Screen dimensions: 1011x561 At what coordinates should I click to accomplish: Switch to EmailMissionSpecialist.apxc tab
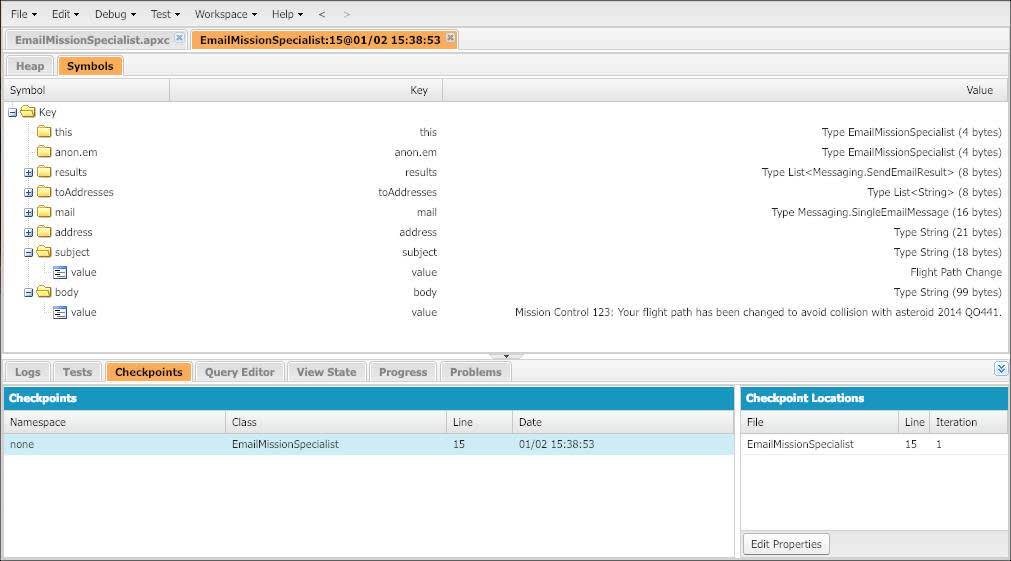pyautogui.click(x=92, y=40)
